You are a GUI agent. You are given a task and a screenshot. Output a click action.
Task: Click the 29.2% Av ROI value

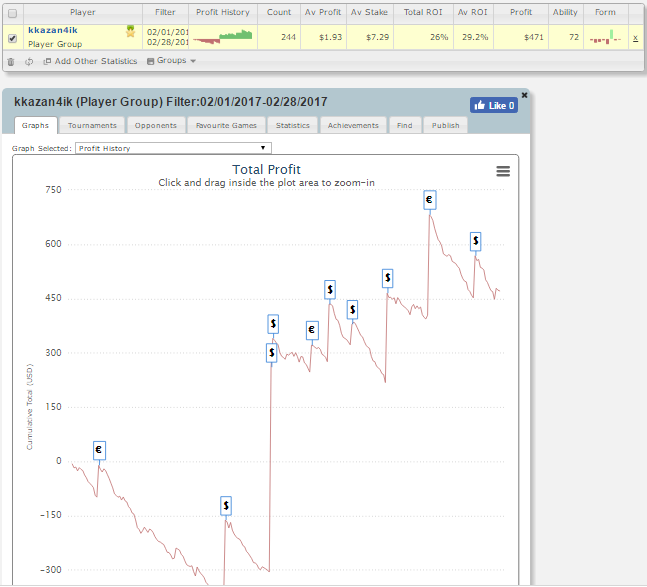point(475,37)
